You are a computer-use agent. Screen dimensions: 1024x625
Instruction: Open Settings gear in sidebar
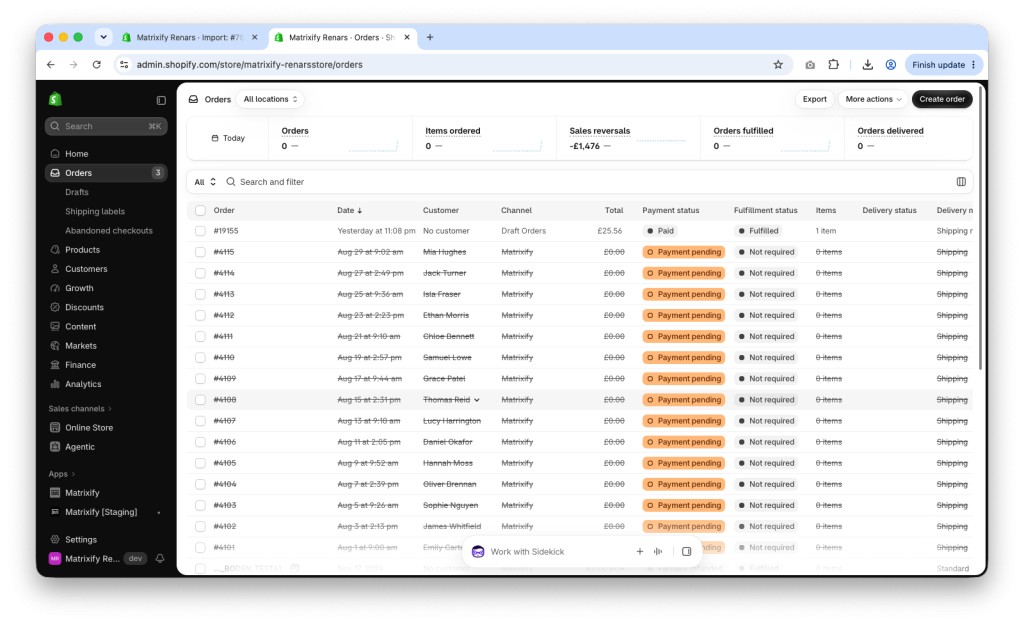pyautogui.click(x=55, y=539)
